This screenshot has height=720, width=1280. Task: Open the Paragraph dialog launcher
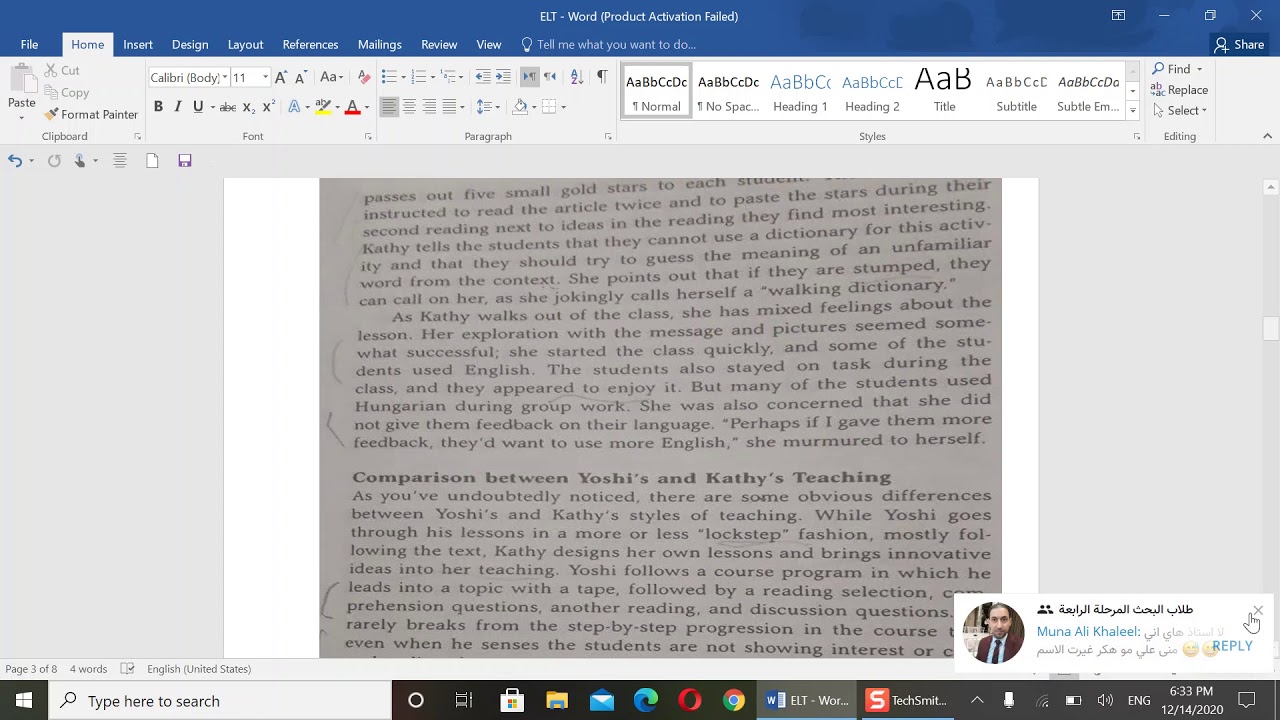pos(608,136)
